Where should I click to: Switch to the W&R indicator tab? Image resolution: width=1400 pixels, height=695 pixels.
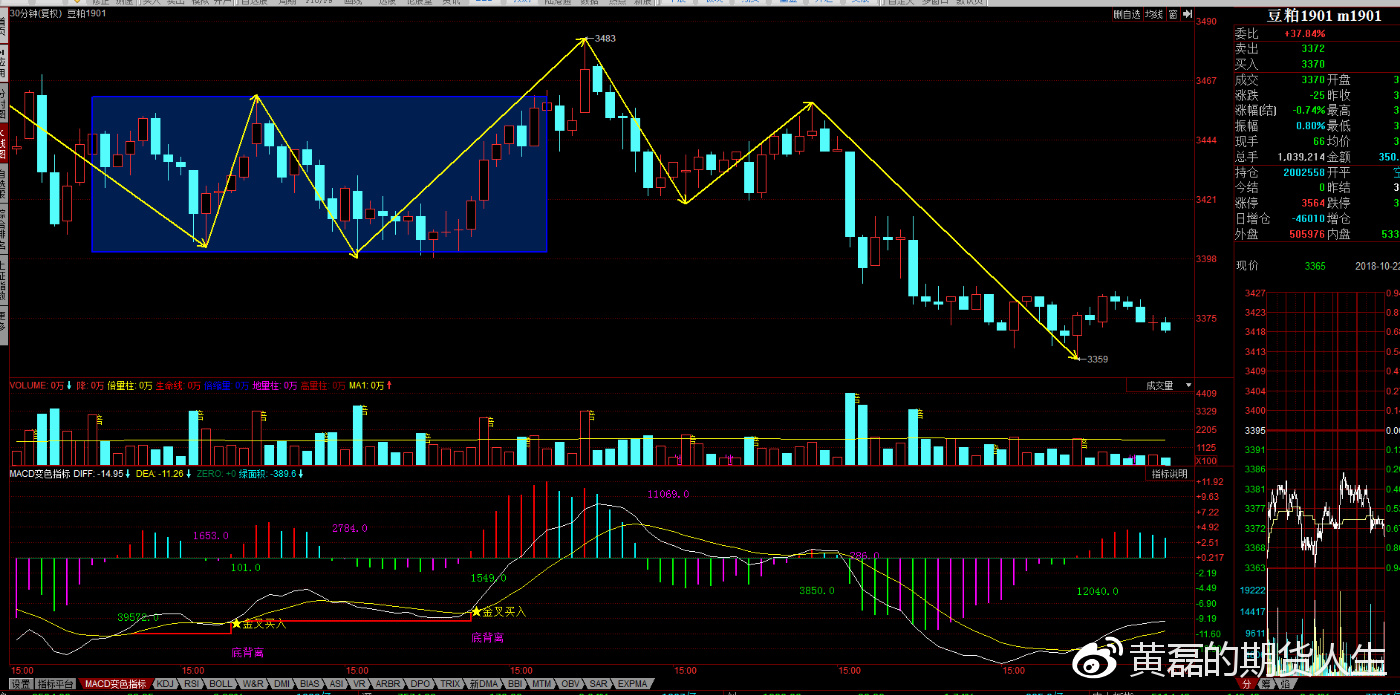pyautogui.click(x=253, y=685)
